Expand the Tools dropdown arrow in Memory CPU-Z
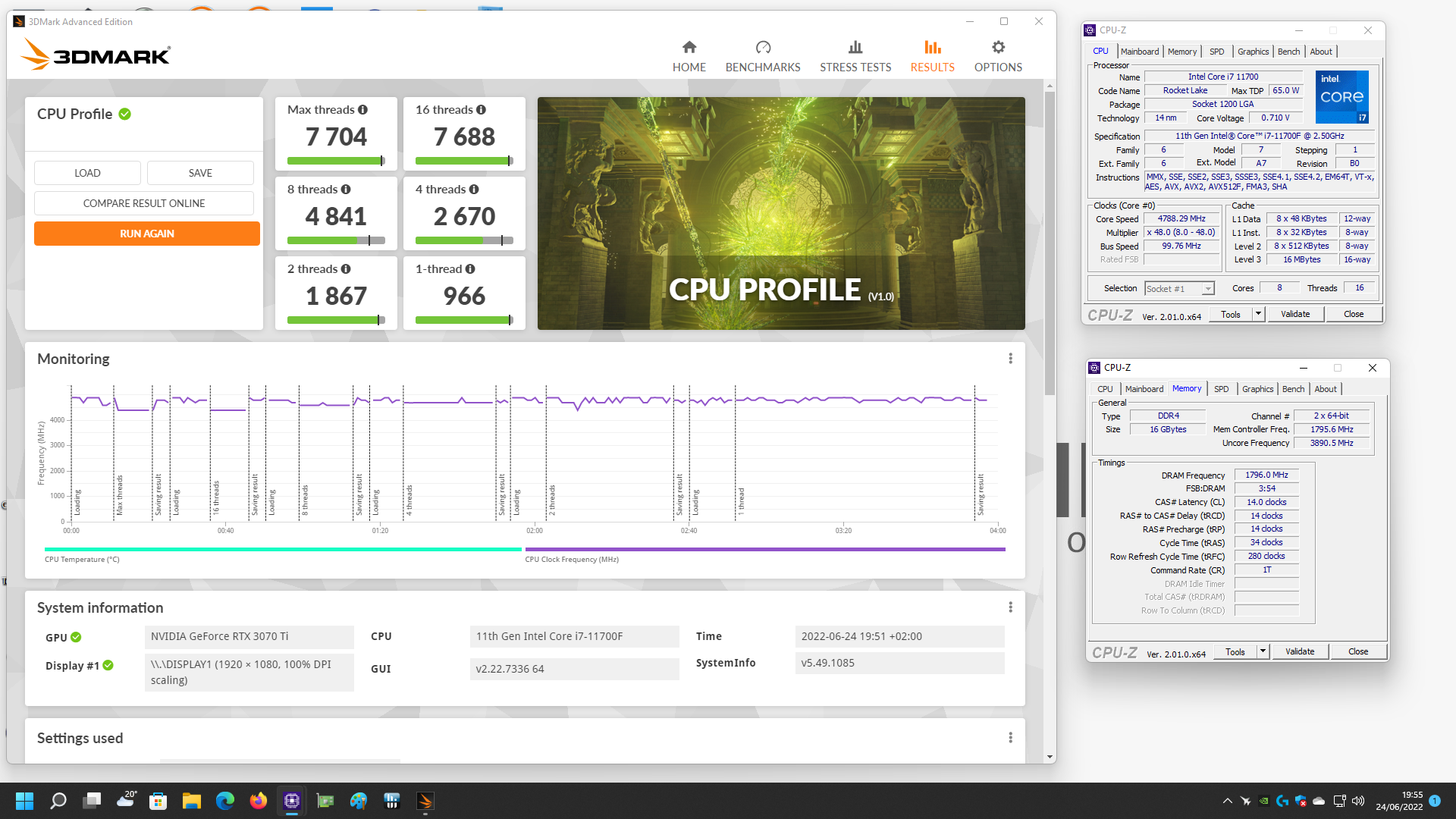 click(x=1263, y=651)
